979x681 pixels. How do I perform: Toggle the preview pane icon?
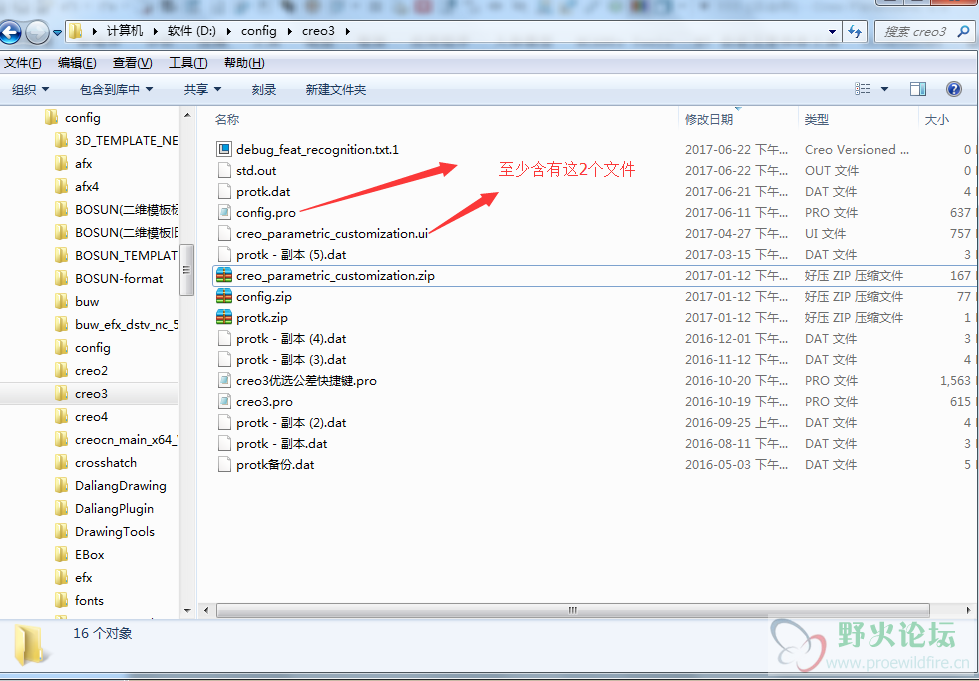[918, 89]
